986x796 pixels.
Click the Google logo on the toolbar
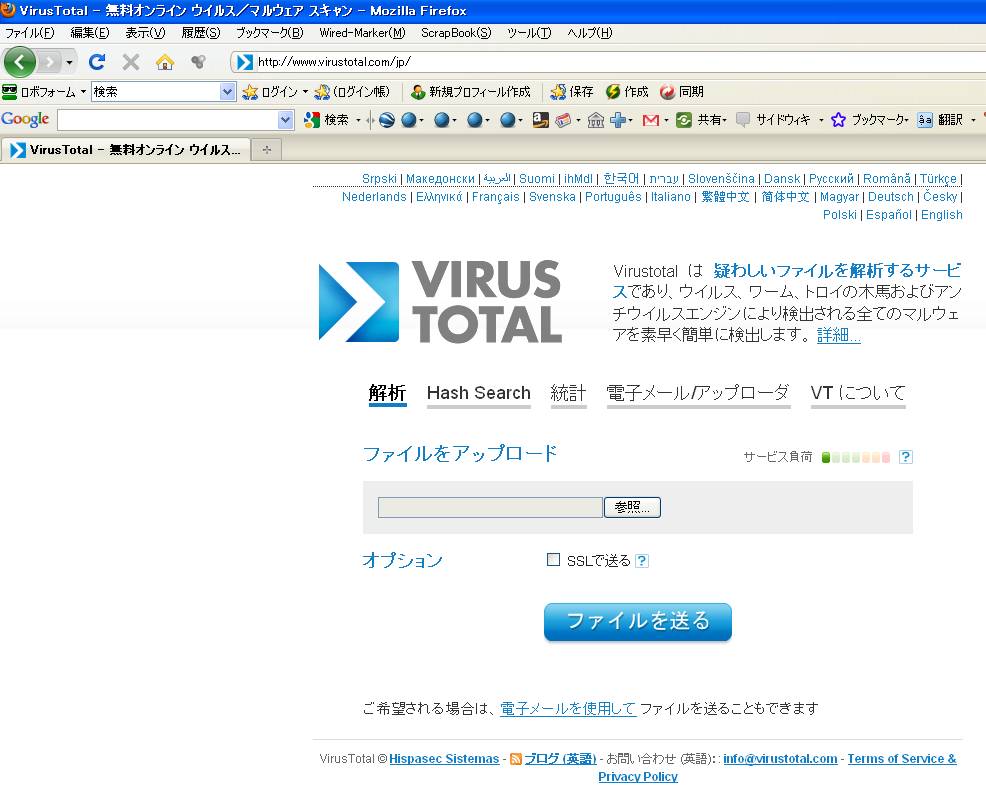point(25,119)
